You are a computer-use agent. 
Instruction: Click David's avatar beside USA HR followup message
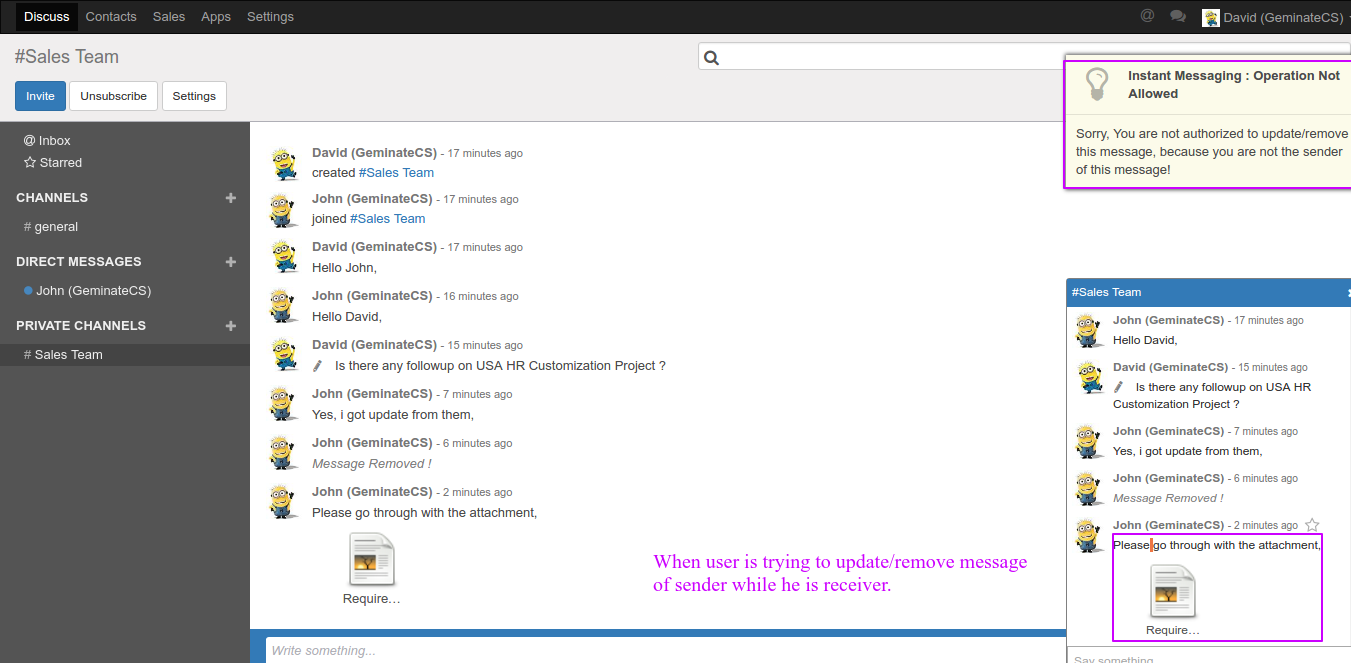[285, 355]
